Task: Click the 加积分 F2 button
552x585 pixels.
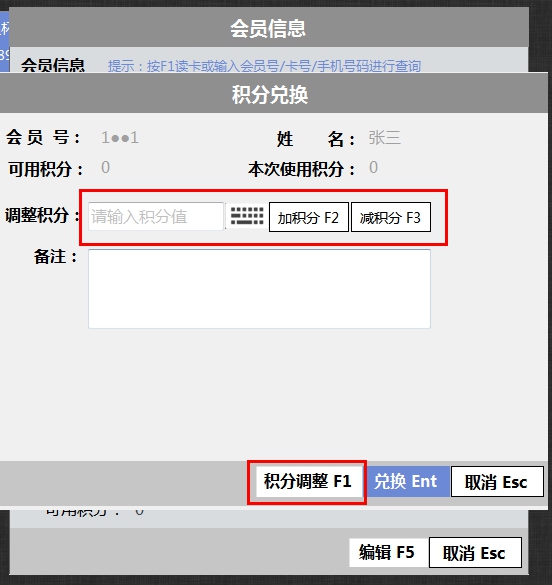Action: (x=309, y=217)
